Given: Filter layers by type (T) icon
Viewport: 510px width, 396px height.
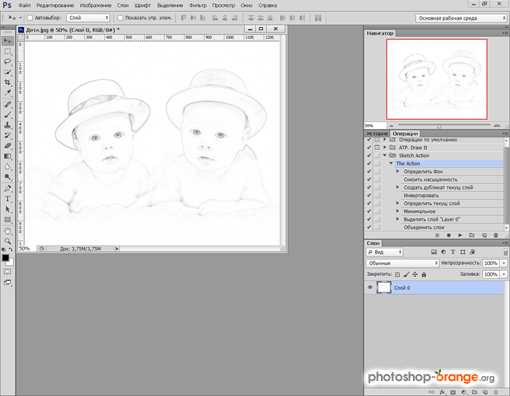Looking at the screenshot, I should click(x=453, y=252).
